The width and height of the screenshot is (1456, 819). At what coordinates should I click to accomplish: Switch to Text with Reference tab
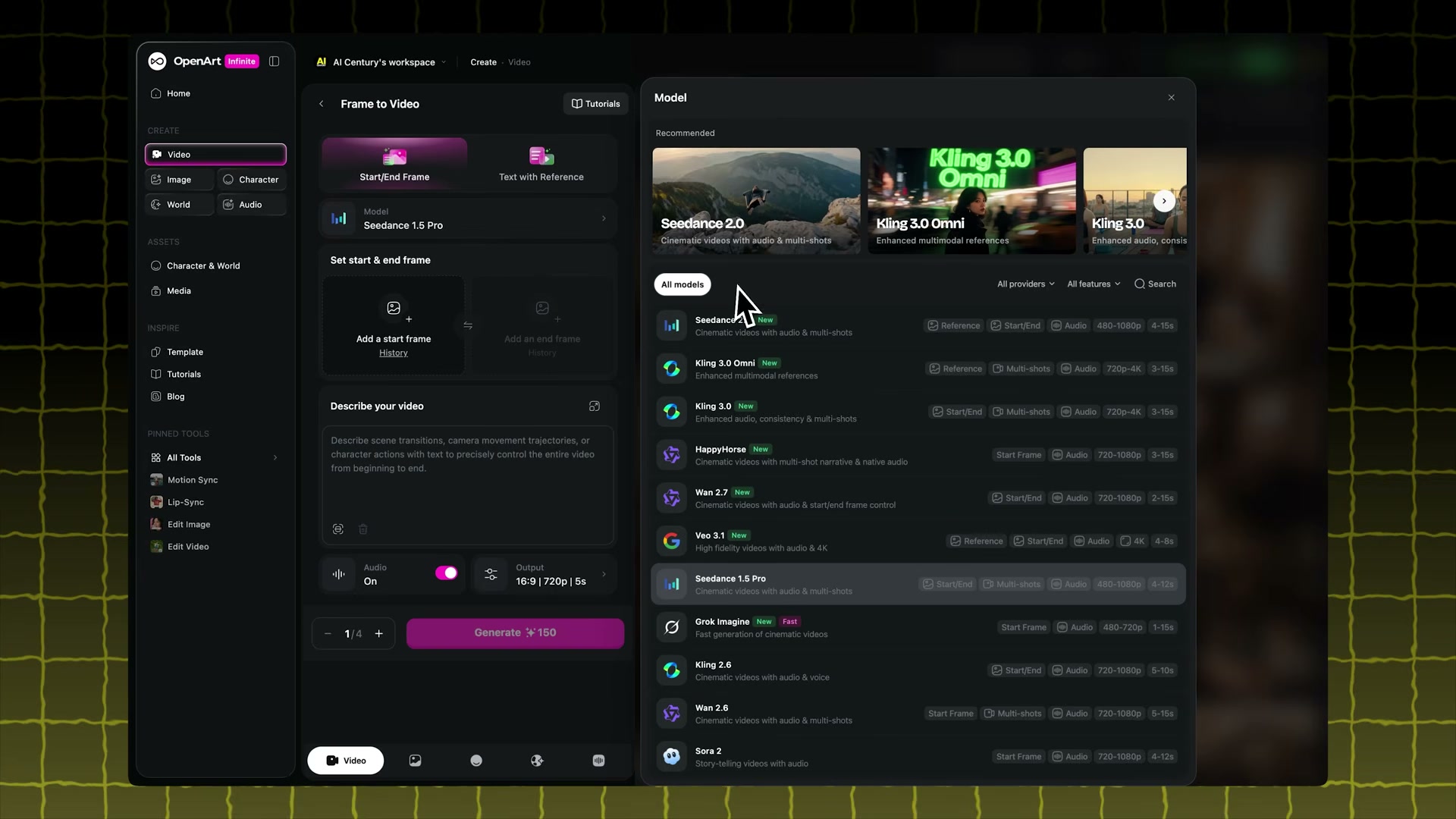click(x=541, y=163)
